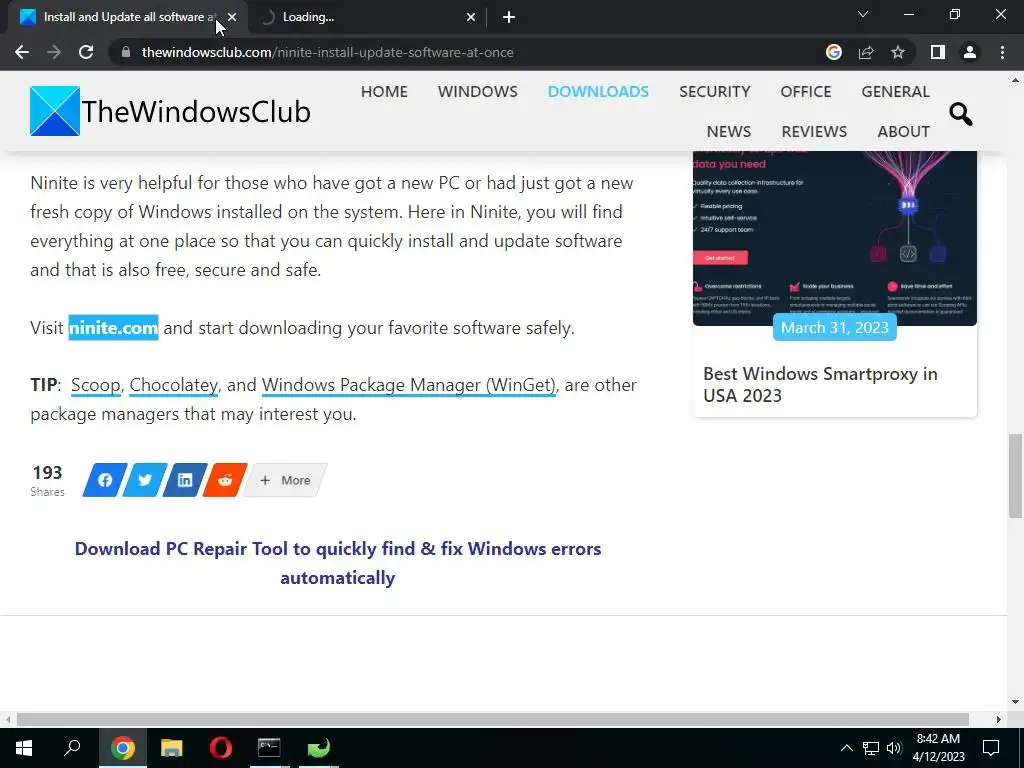
Task: Click the browser forward arrow
Action: click(x=54, y=52)
